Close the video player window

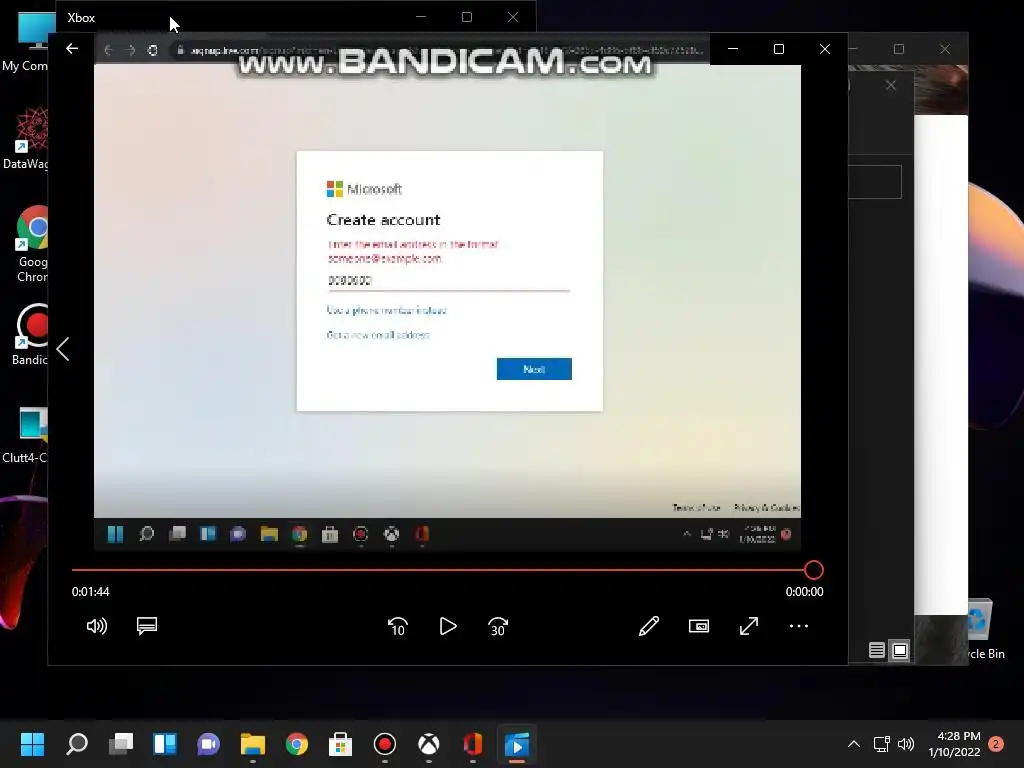[825, 49]
